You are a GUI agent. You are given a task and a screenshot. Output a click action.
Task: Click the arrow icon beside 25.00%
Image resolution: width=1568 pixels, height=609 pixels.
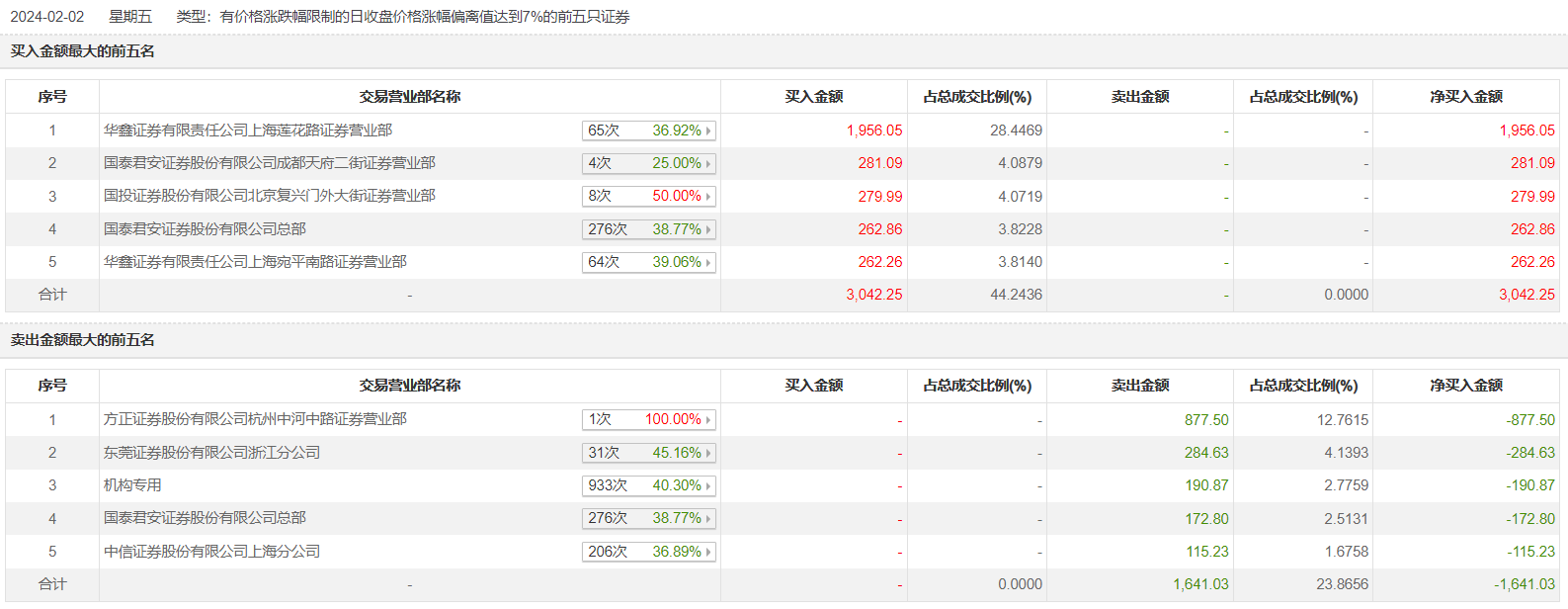pyautogui.click(x=708, y=164)
